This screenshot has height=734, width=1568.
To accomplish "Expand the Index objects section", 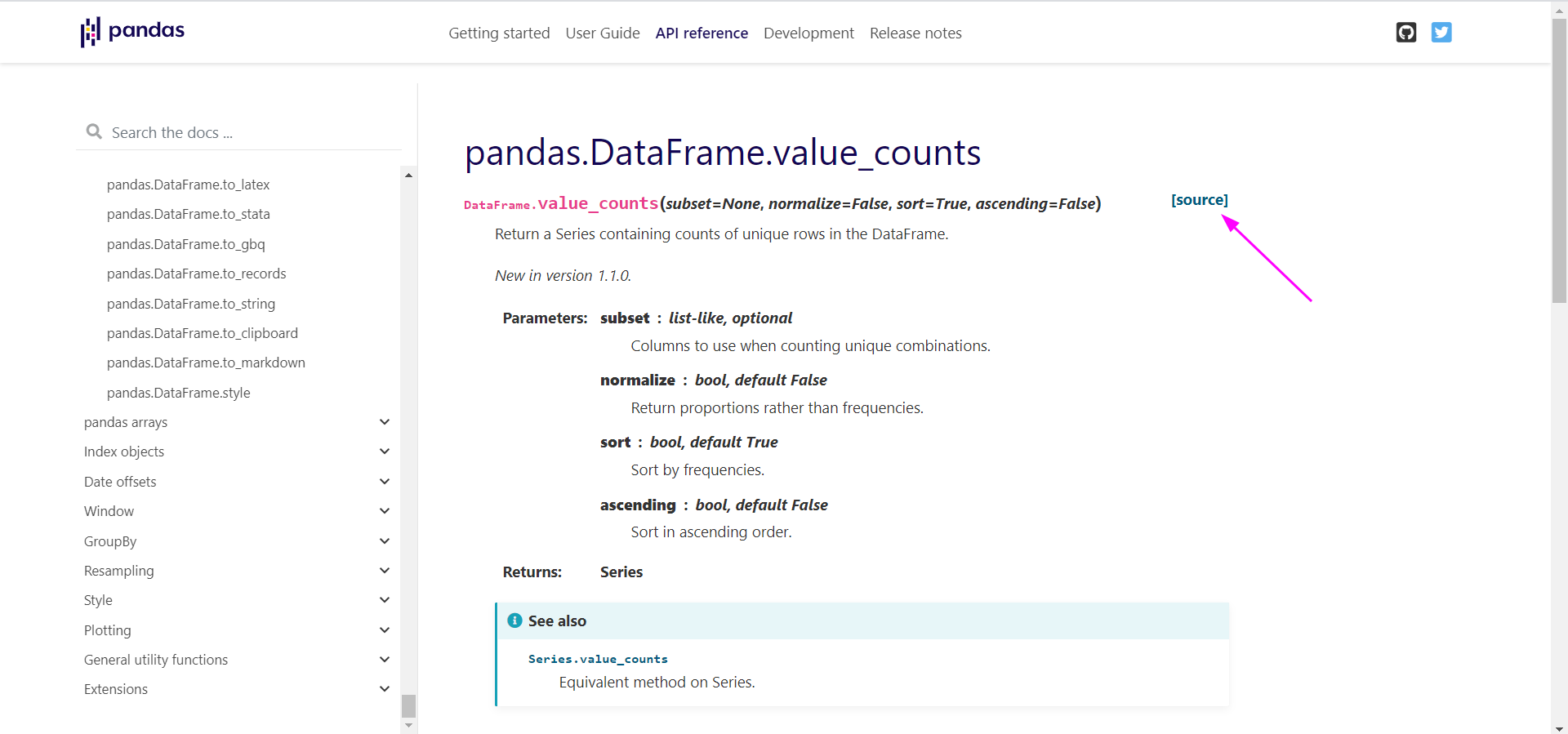I will [x=385, y=452].
